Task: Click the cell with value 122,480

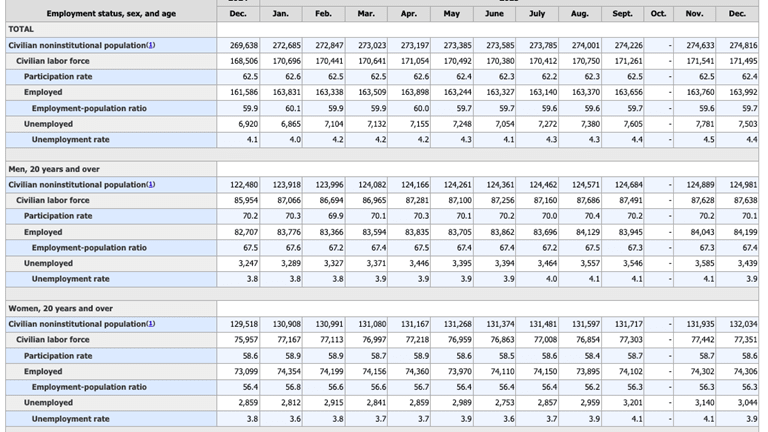Action: point(238,185)
